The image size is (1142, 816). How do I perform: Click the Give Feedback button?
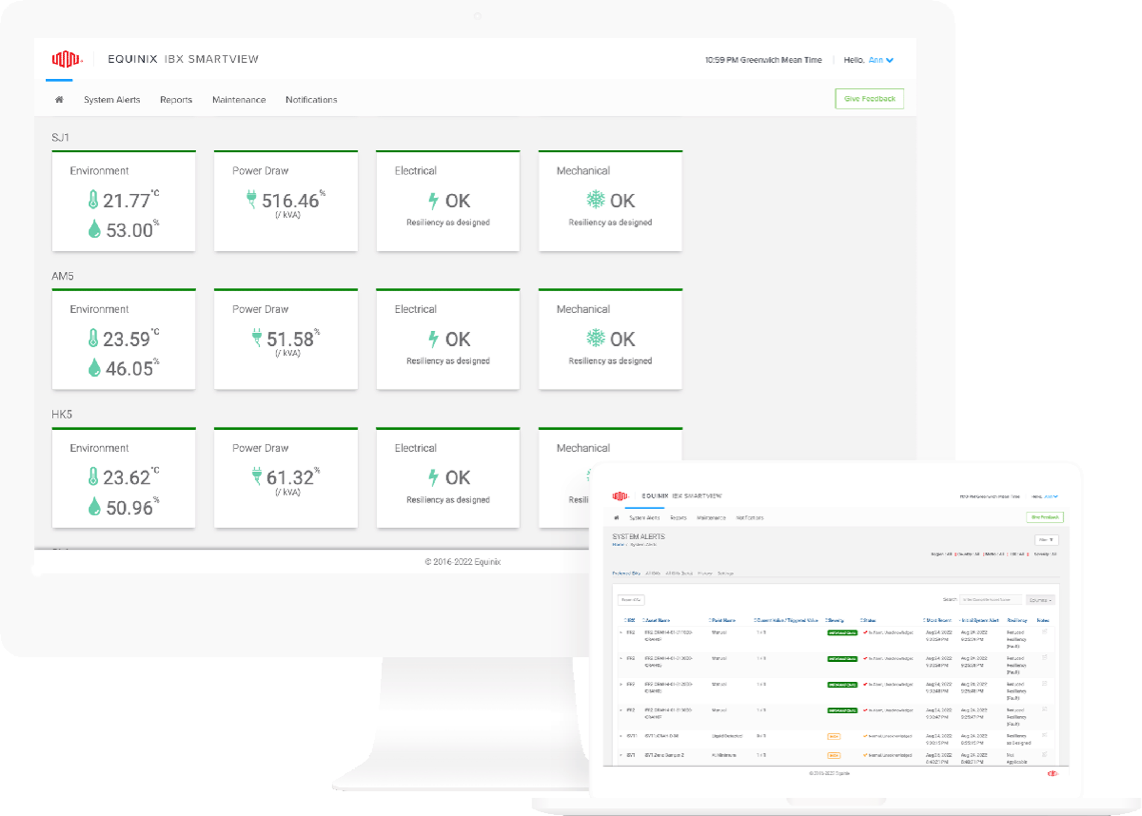pyautogui.click(x=869, y=99)
